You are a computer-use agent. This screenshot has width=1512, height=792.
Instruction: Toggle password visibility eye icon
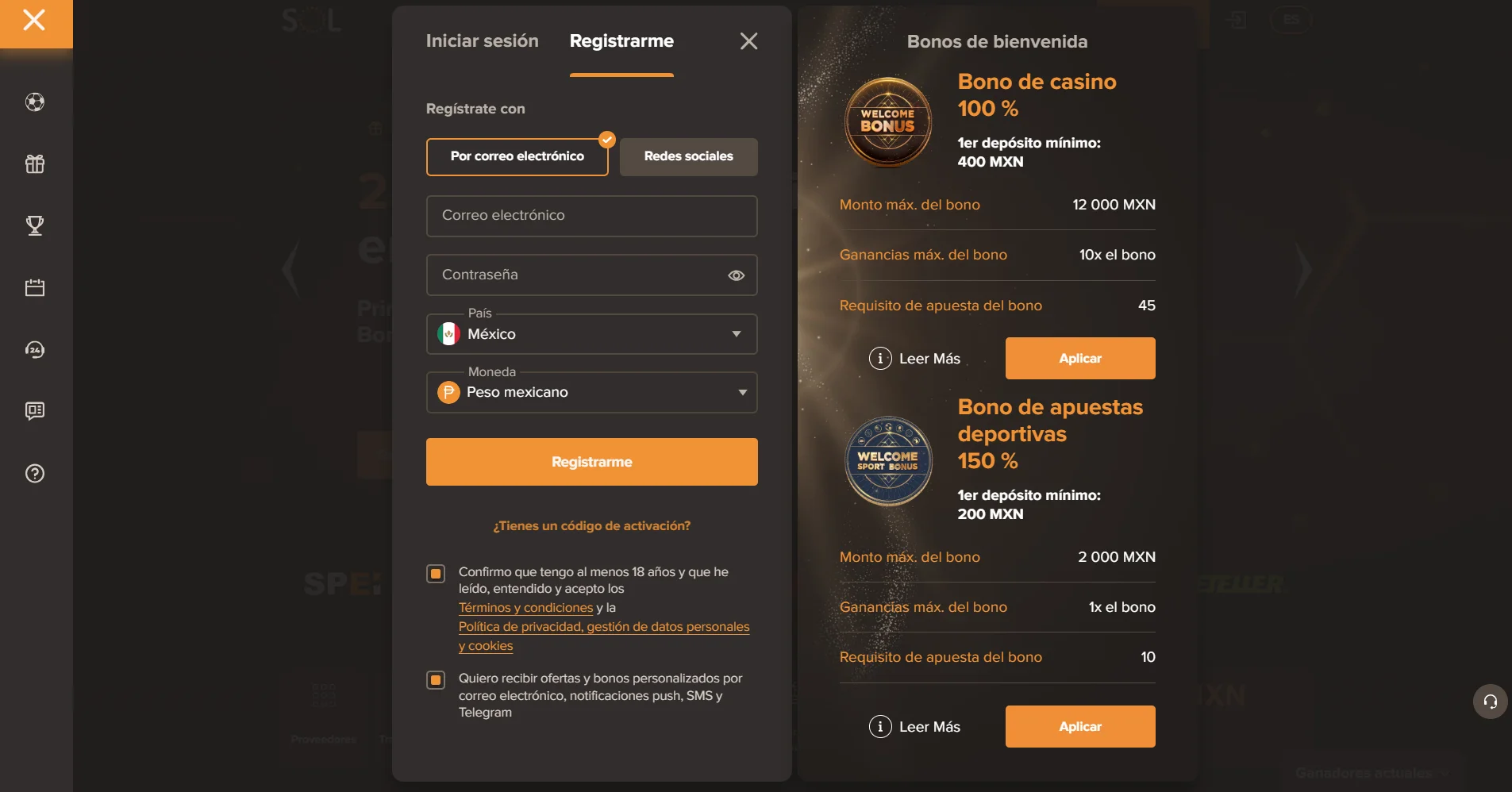pyautogui.click(x=737, y=275)
